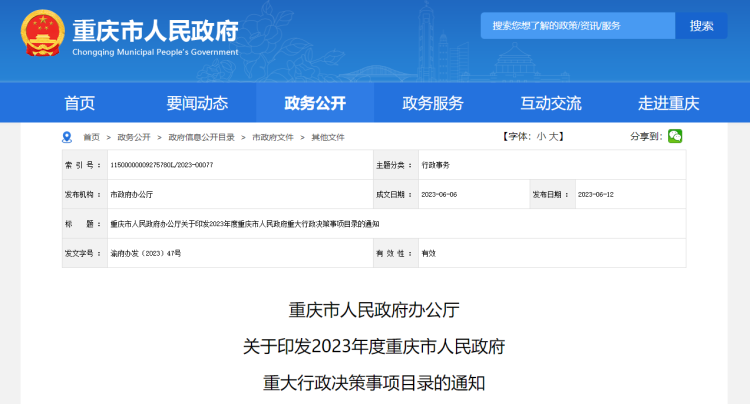Click the document title in the 标题 row

pyautogui.click(x=244, y=224)
